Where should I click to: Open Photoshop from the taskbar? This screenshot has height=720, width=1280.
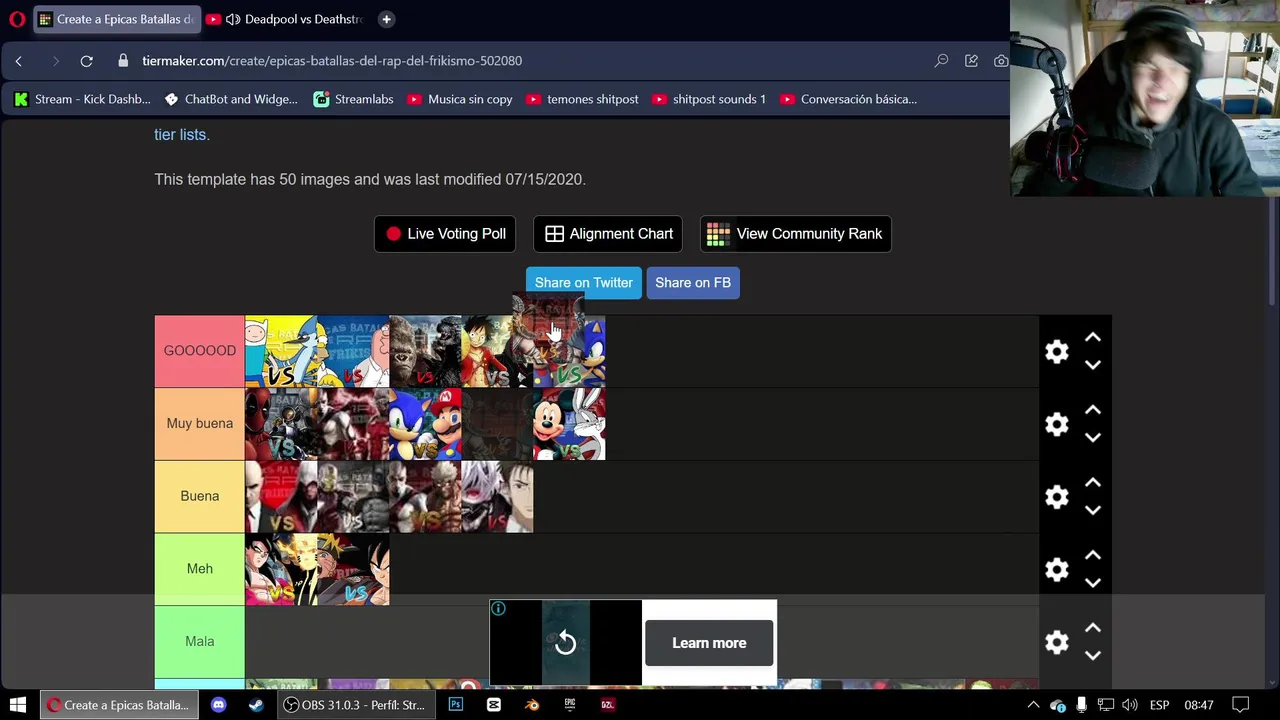tap(455, 705)
